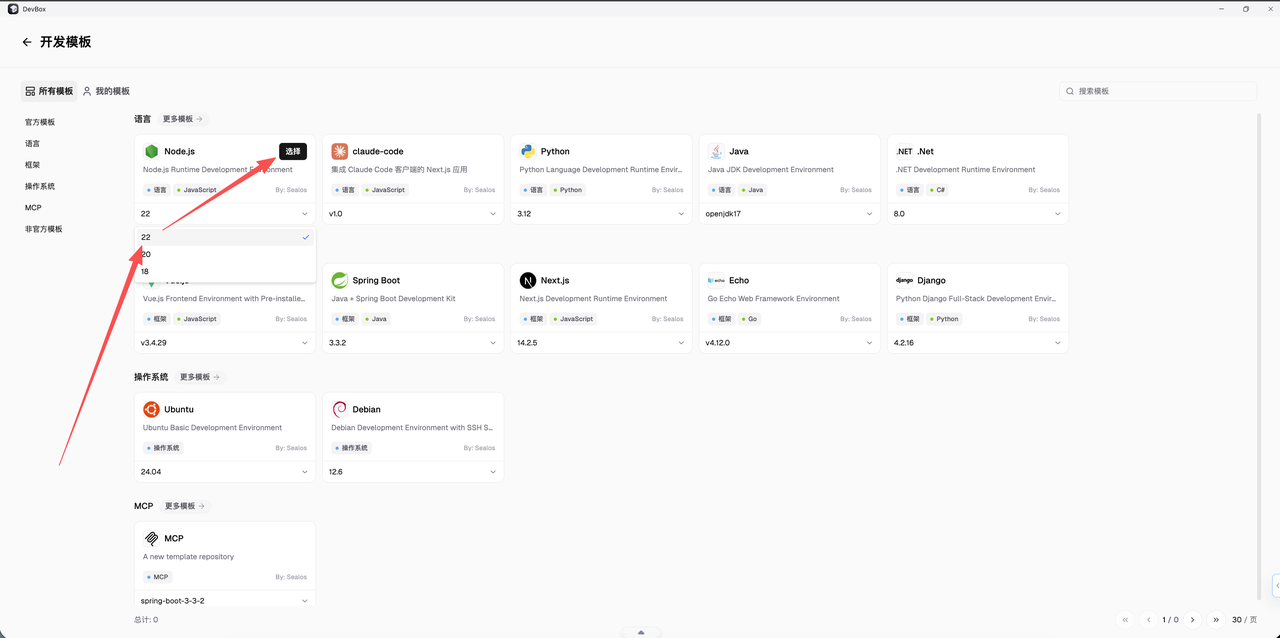
Task: Open Echo version dropdown v4.12.0
Action: 790,343
